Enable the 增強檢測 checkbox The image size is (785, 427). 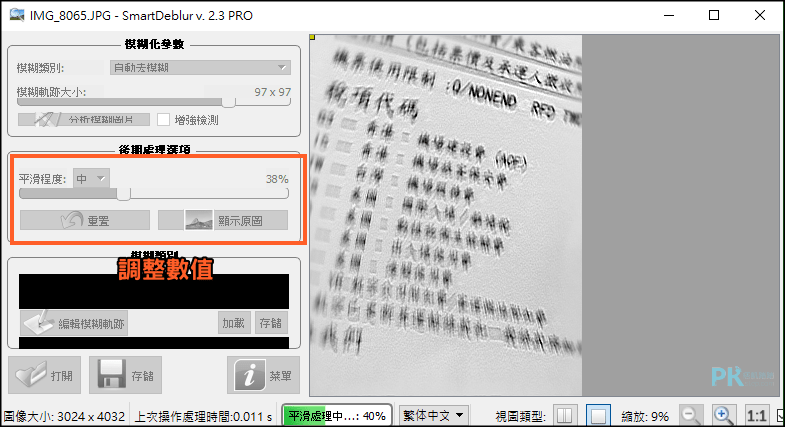pos(163,120)
